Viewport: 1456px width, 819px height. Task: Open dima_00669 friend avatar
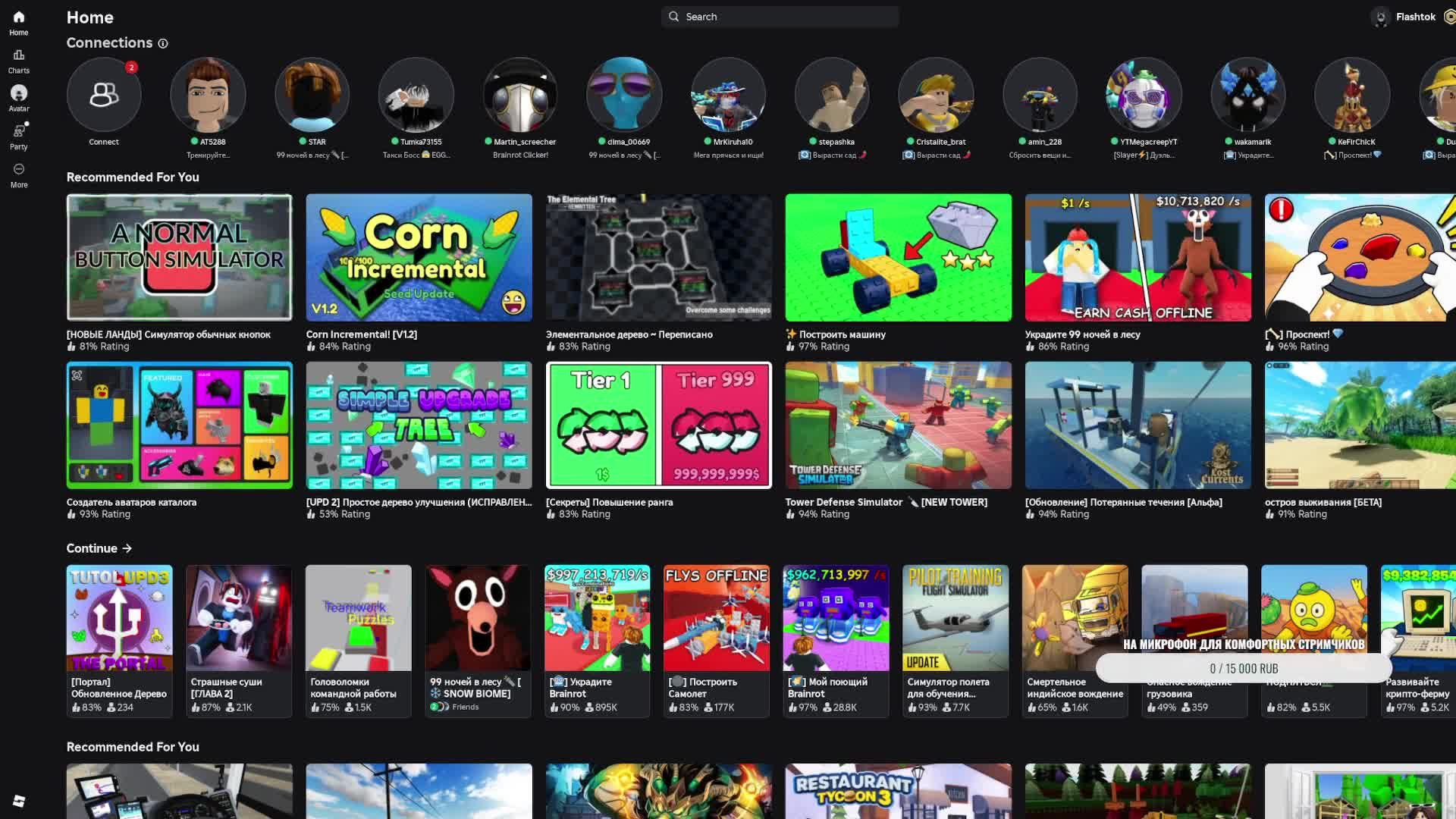(623, 95)
